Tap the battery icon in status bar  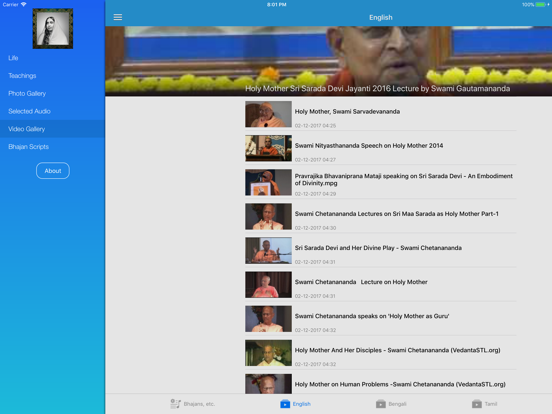[x=541, y=5]
